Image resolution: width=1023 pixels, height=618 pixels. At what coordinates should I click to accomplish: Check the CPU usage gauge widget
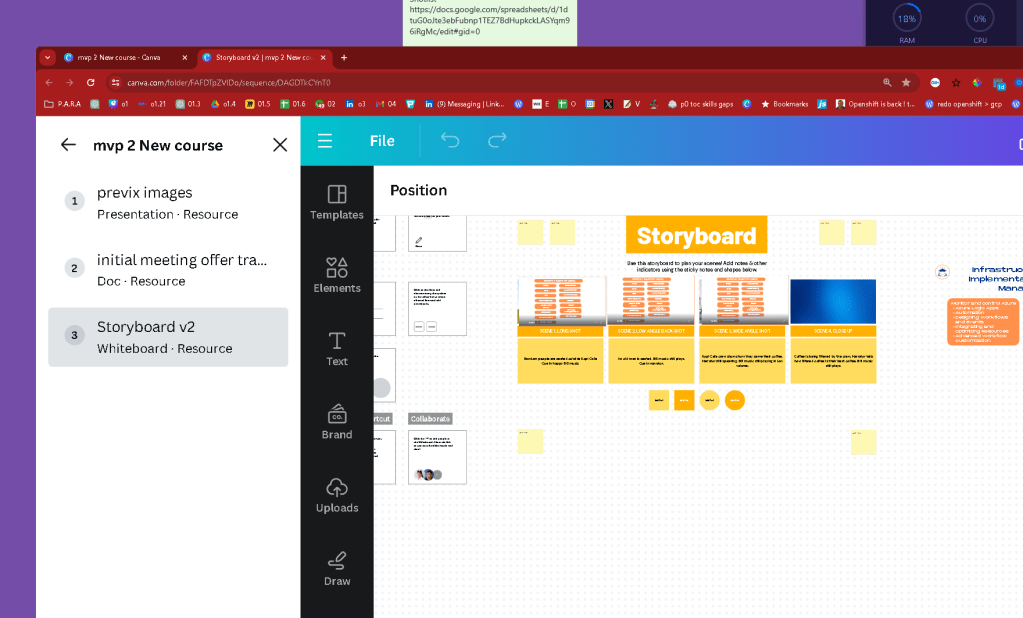point(980,22)
